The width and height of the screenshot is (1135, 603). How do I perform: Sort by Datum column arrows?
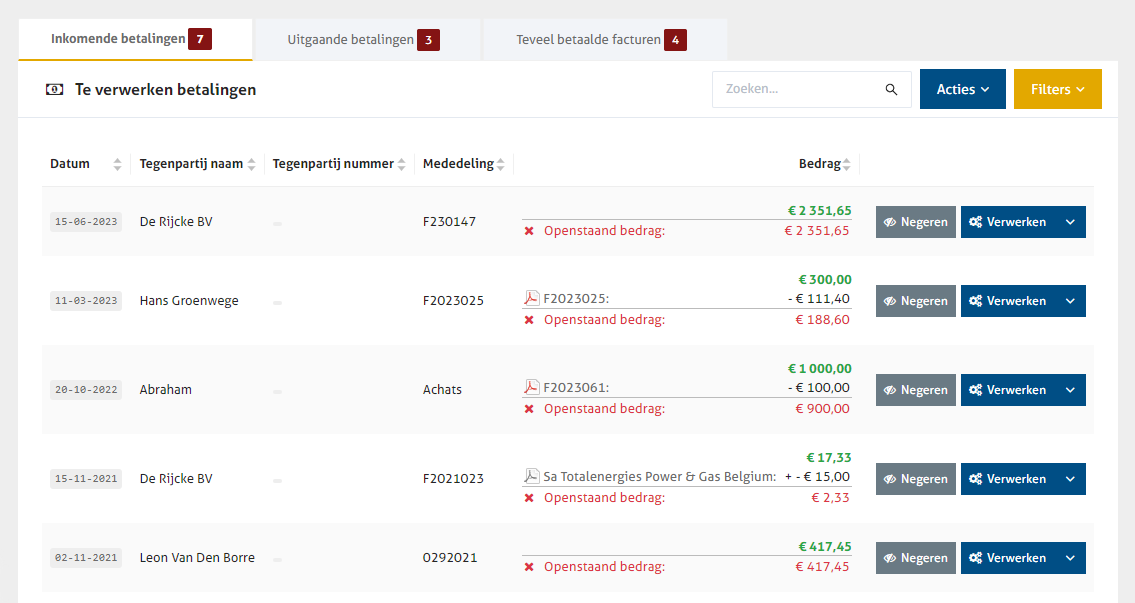[x=117, y=164]
